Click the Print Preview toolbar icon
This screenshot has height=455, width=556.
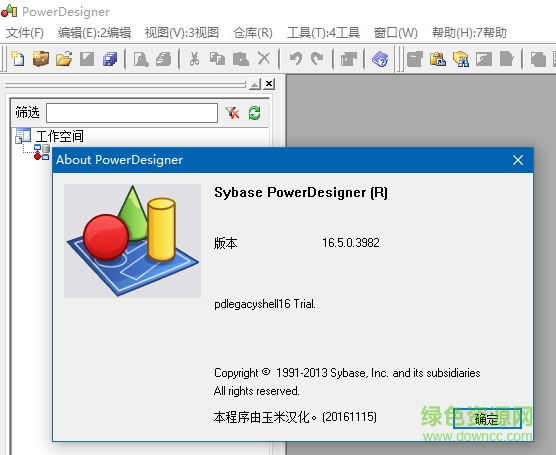pyautogui.click(x=141, y=59)
